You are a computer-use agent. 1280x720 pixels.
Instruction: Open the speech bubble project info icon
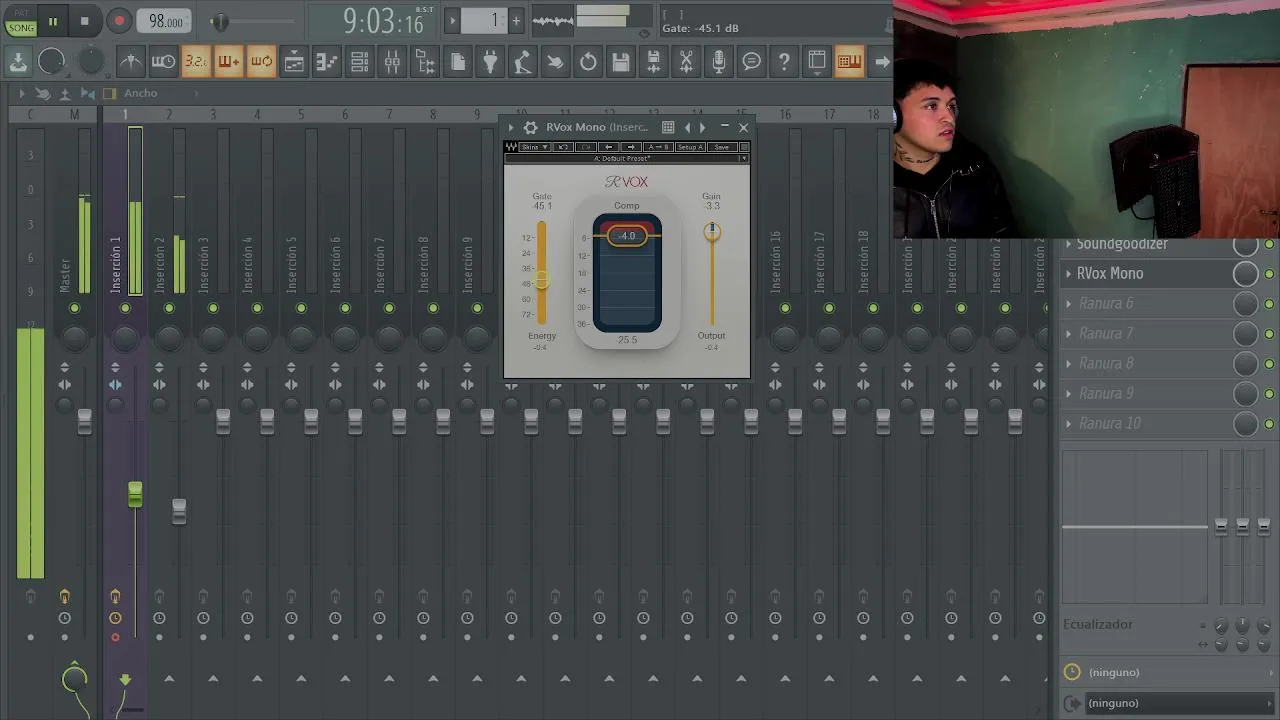pos(751,62)
